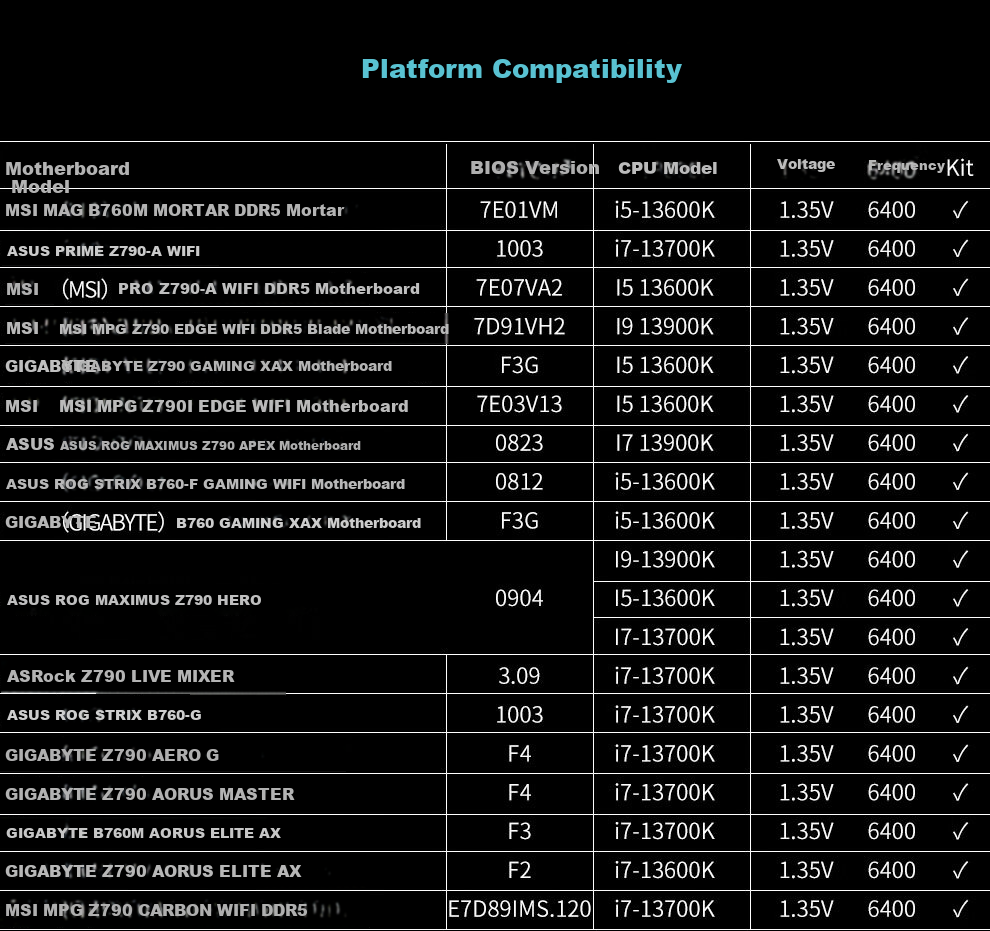Screen dimensions: 990x931
Task: Click the checkmark in STRIX B760-F GAMING WIFI row
Action: point(960,482)
